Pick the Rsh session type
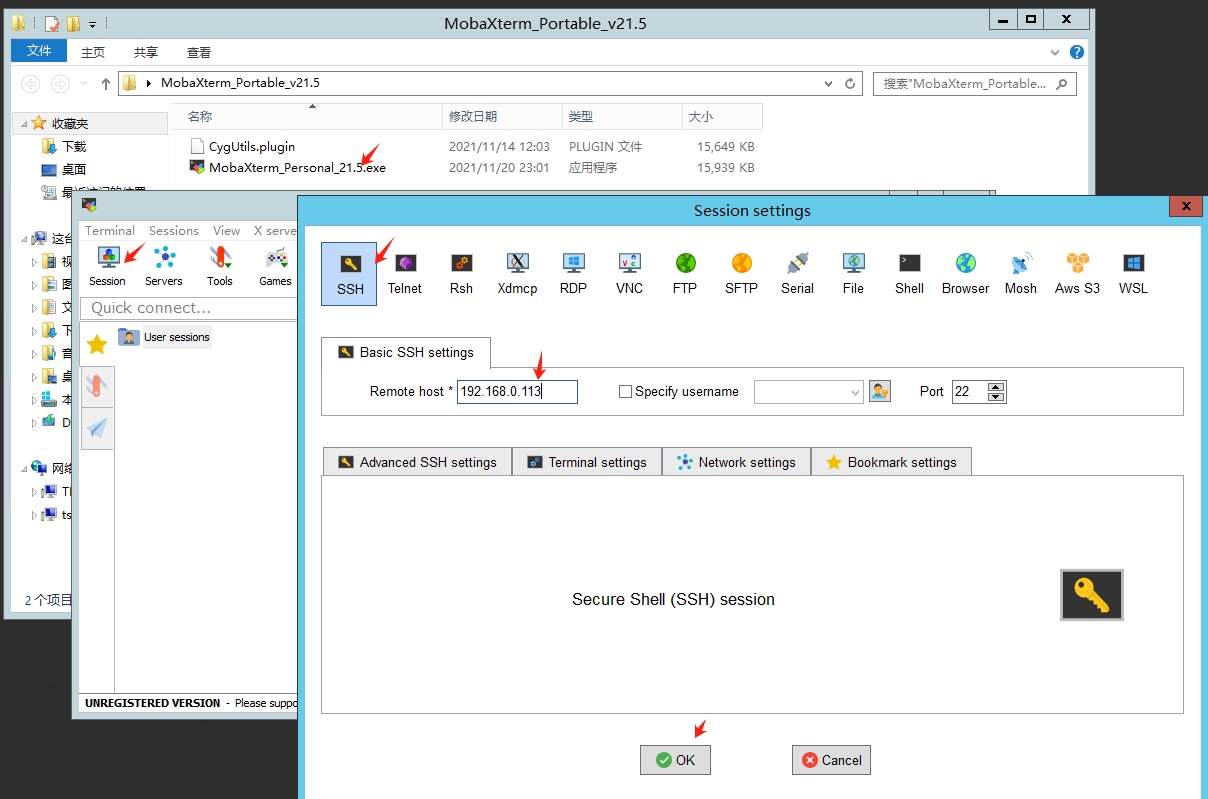1208x799 pixels. click(x=461, y=274)
